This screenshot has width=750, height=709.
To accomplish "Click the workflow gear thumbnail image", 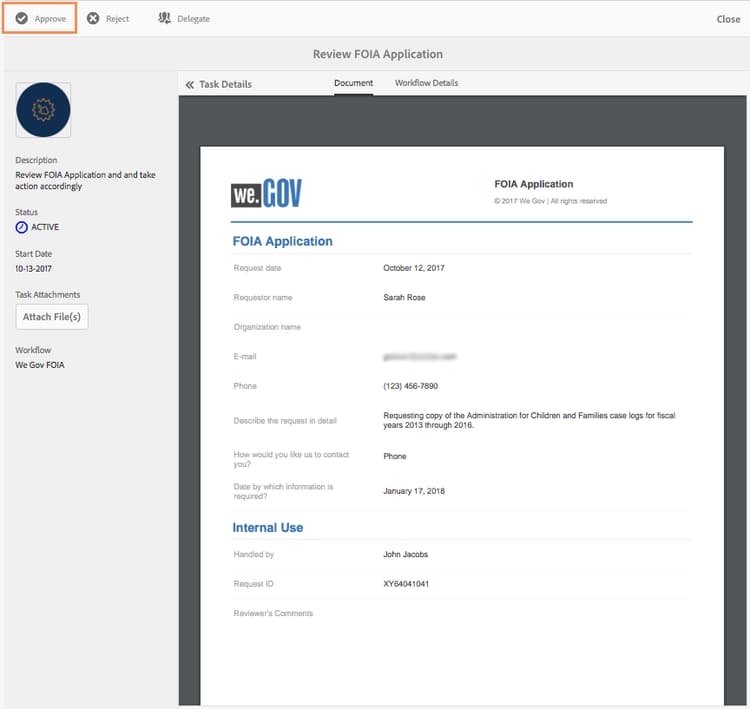I will point(43,110).
